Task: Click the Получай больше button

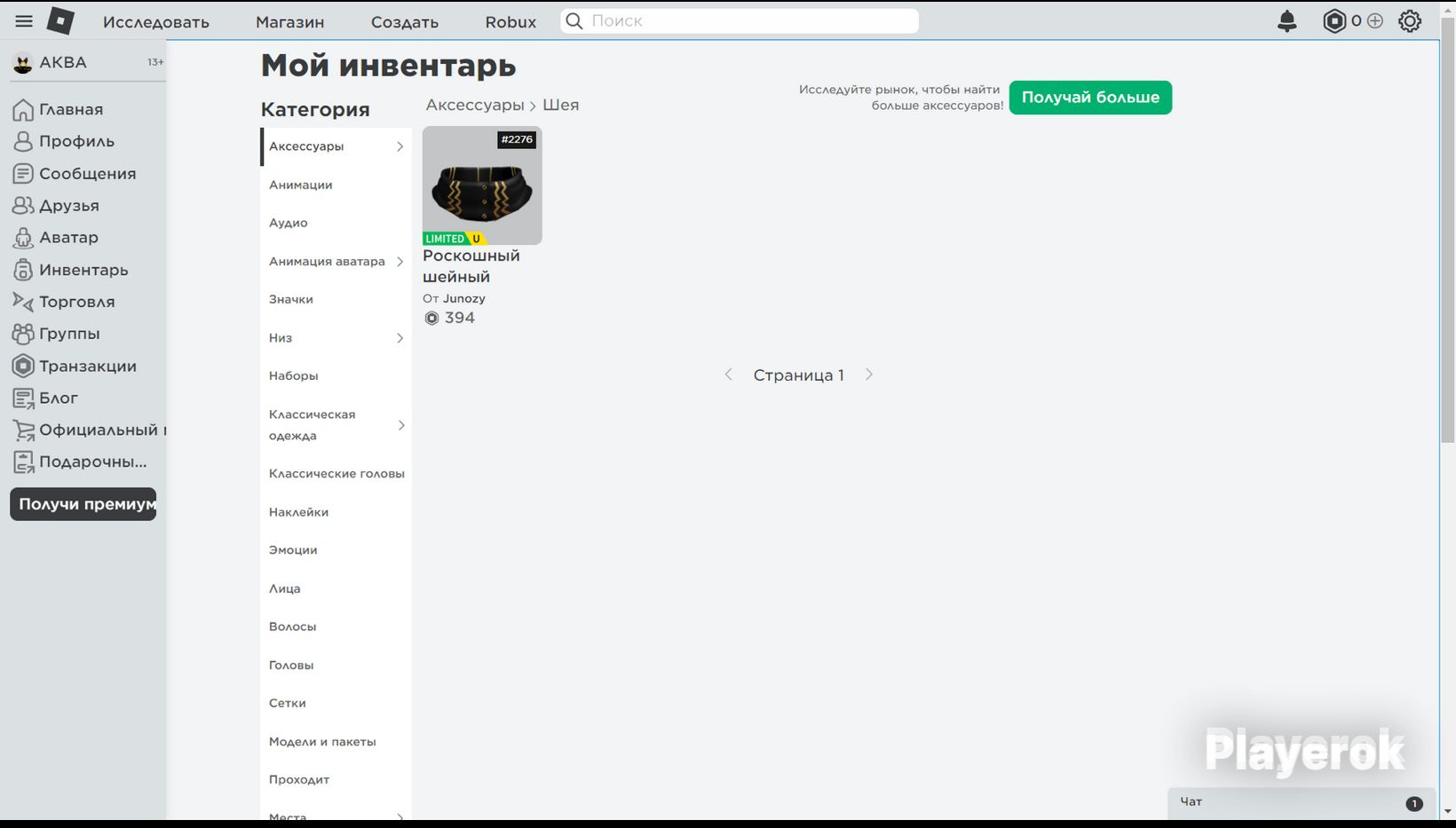Action: click(1090, 98)
